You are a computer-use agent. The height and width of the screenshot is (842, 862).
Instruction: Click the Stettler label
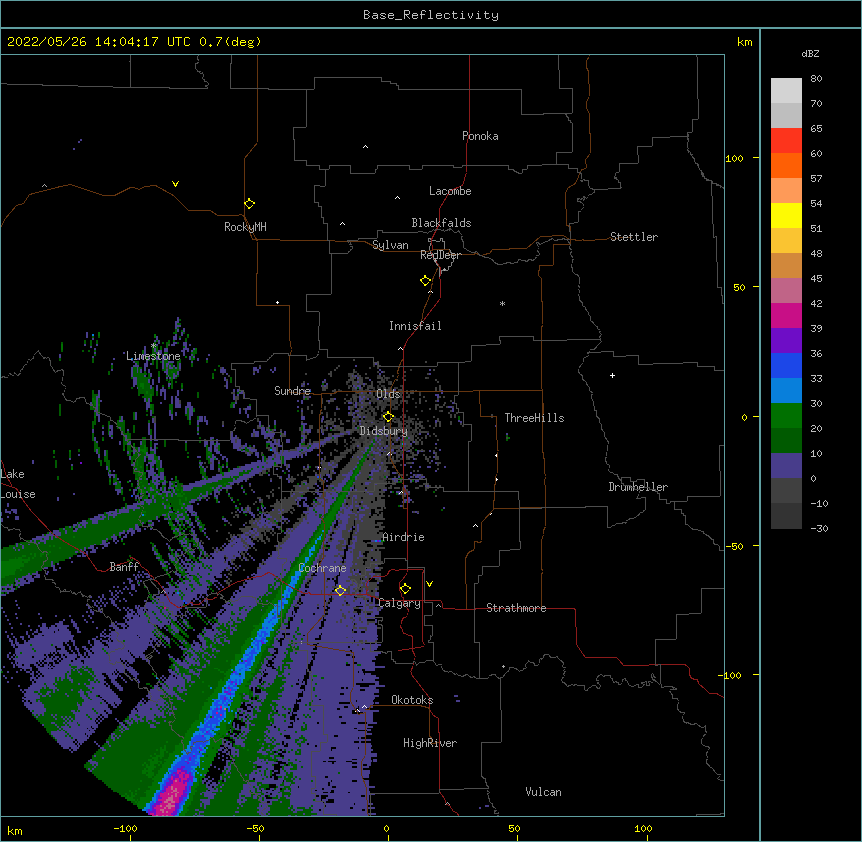[634, 237]
